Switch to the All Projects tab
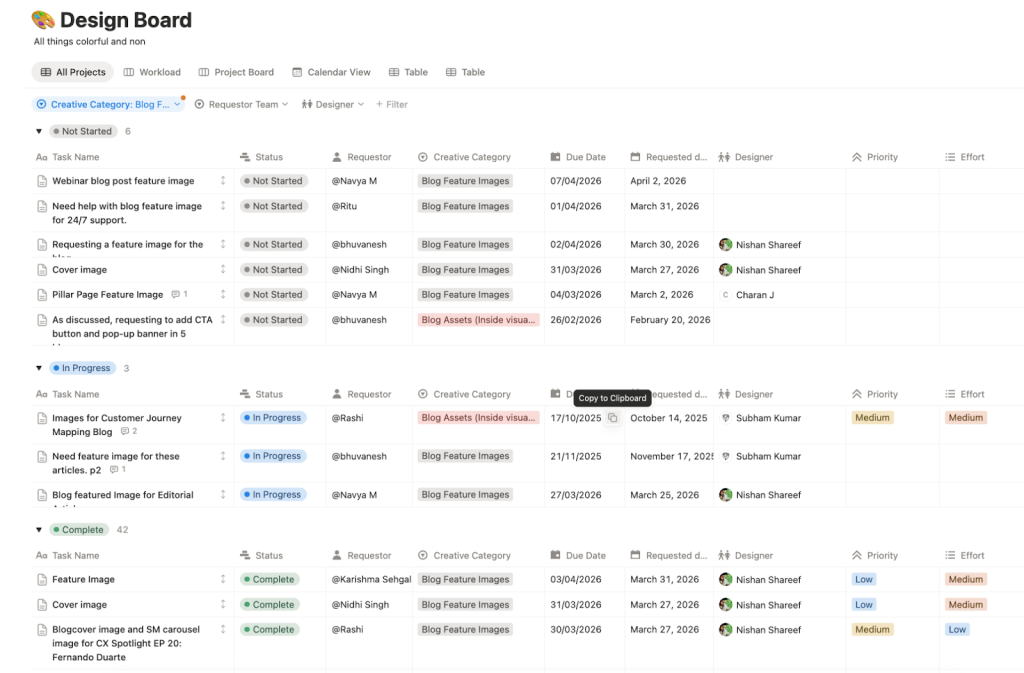The width and height of the screenshot is (1024, 673). point(72,72)
